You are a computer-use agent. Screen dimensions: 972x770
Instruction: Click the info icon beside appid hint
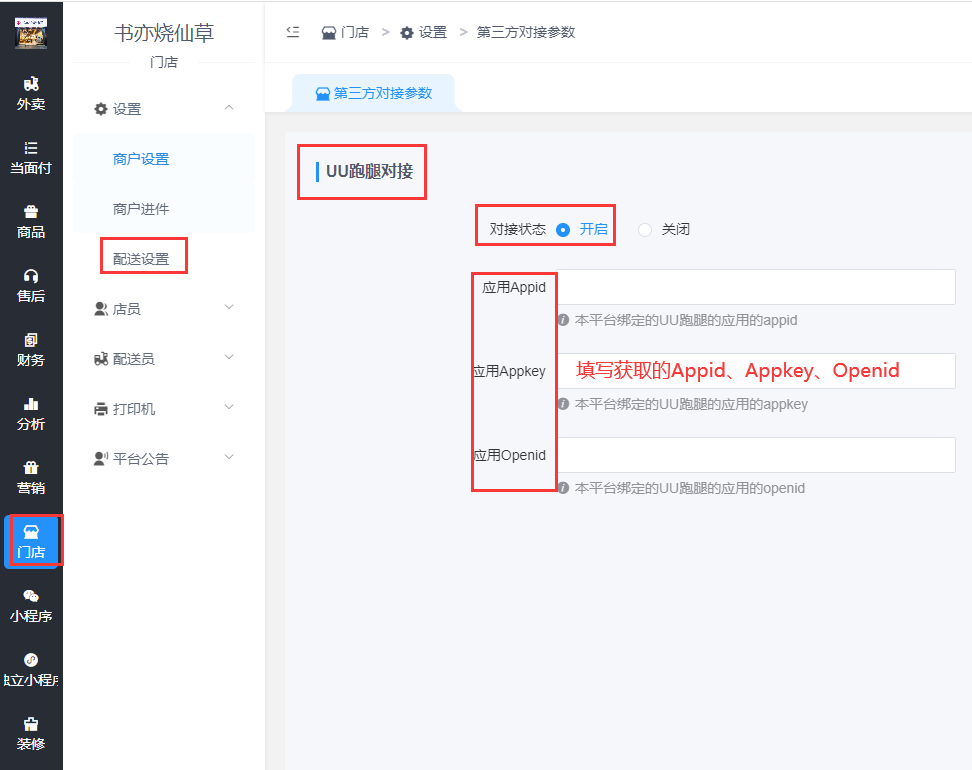[563, 320]
